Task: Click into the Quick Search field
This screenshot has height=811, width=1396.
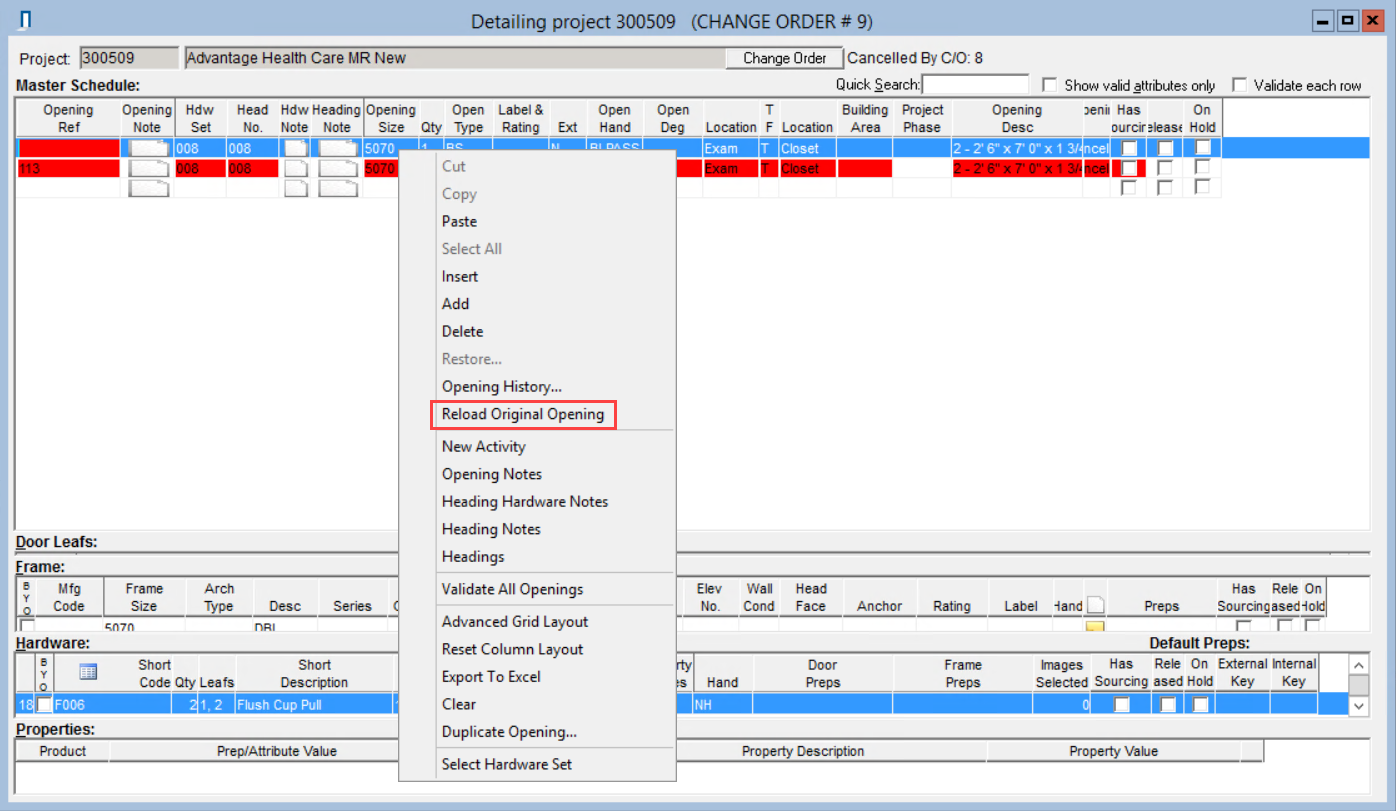Action: [x=975, y=85]
